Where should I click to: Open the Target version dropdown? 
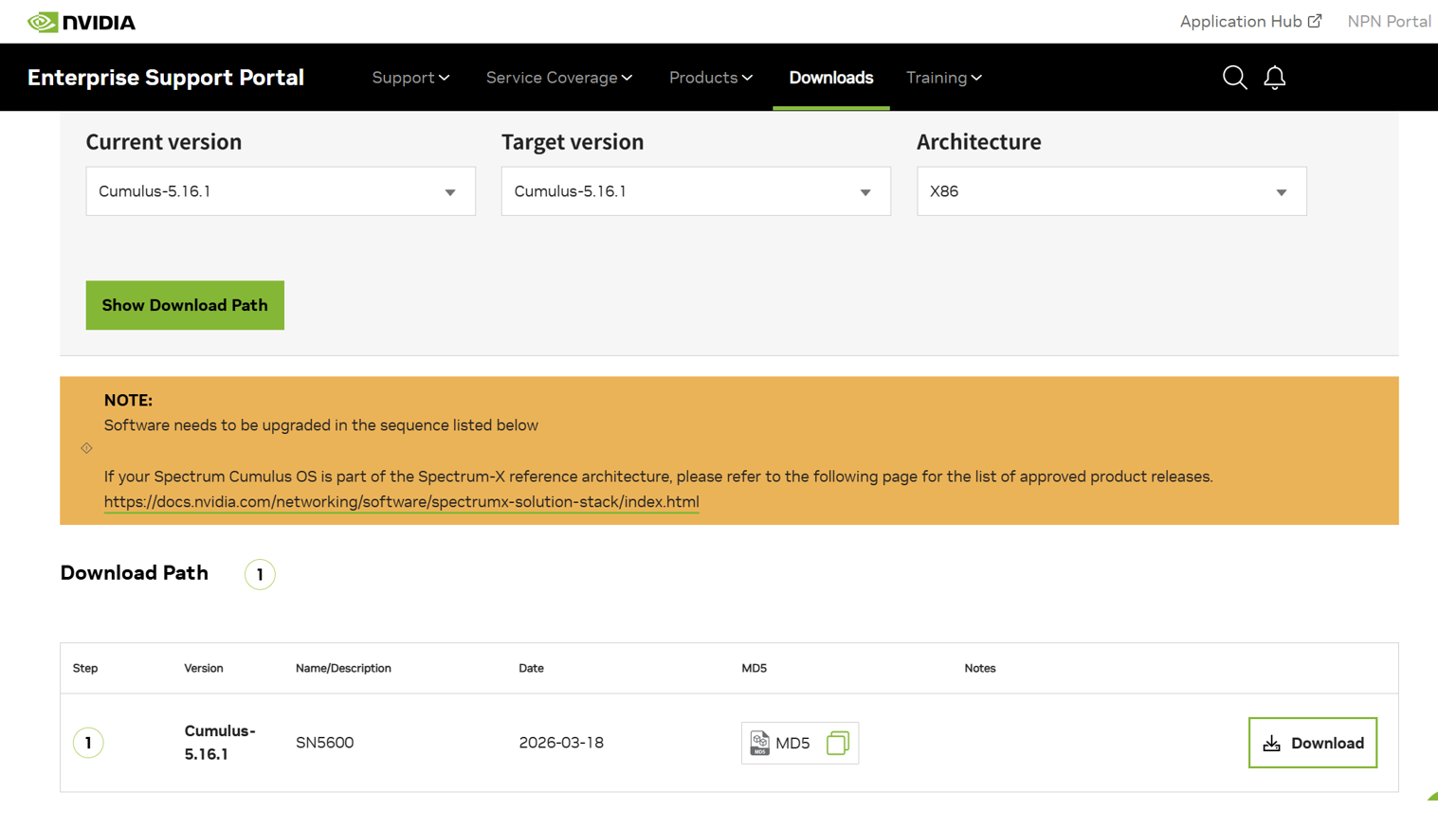click(696, 191)
